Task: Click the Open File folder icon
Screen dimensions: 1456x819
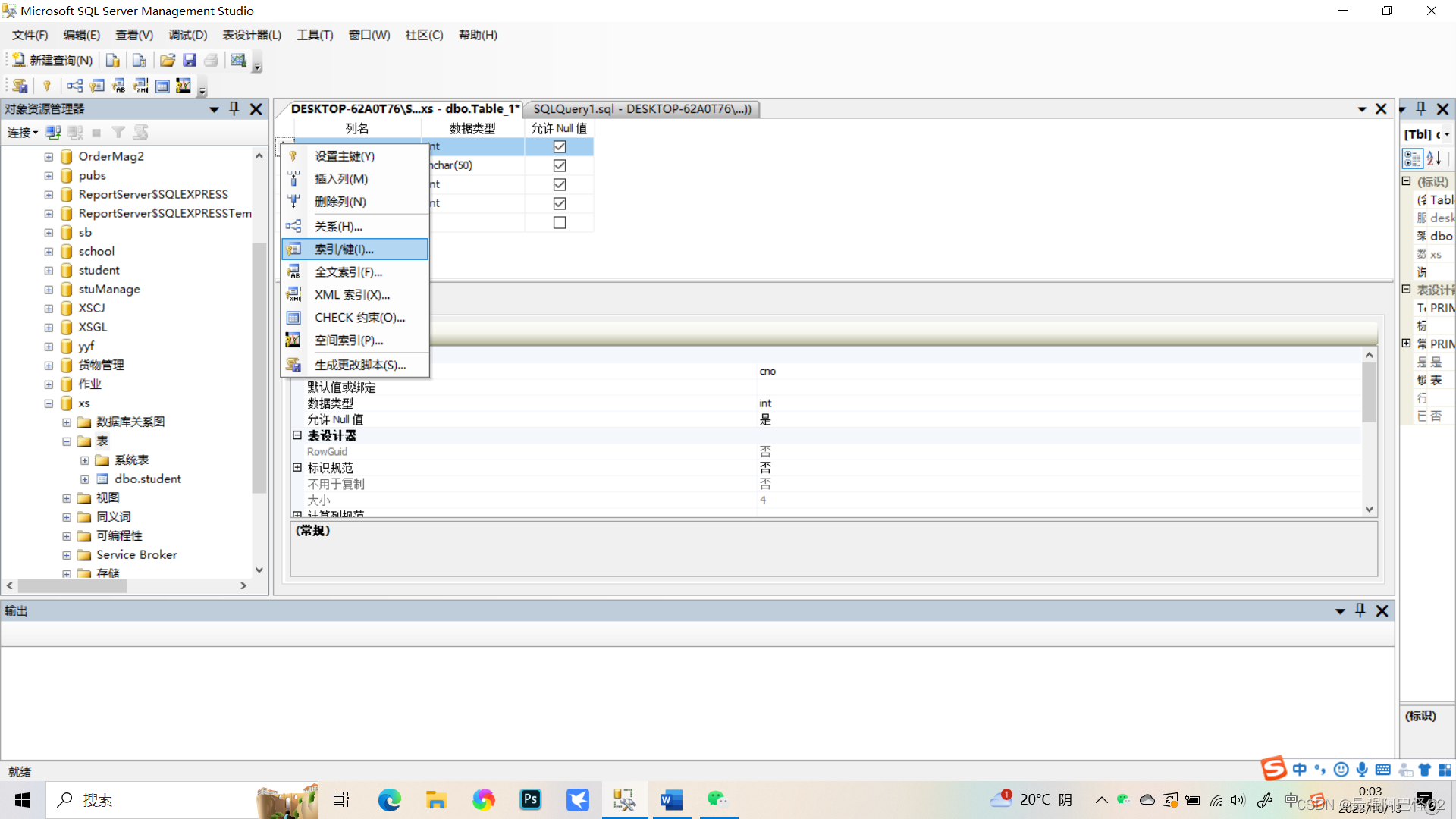Action: [168, 61]
